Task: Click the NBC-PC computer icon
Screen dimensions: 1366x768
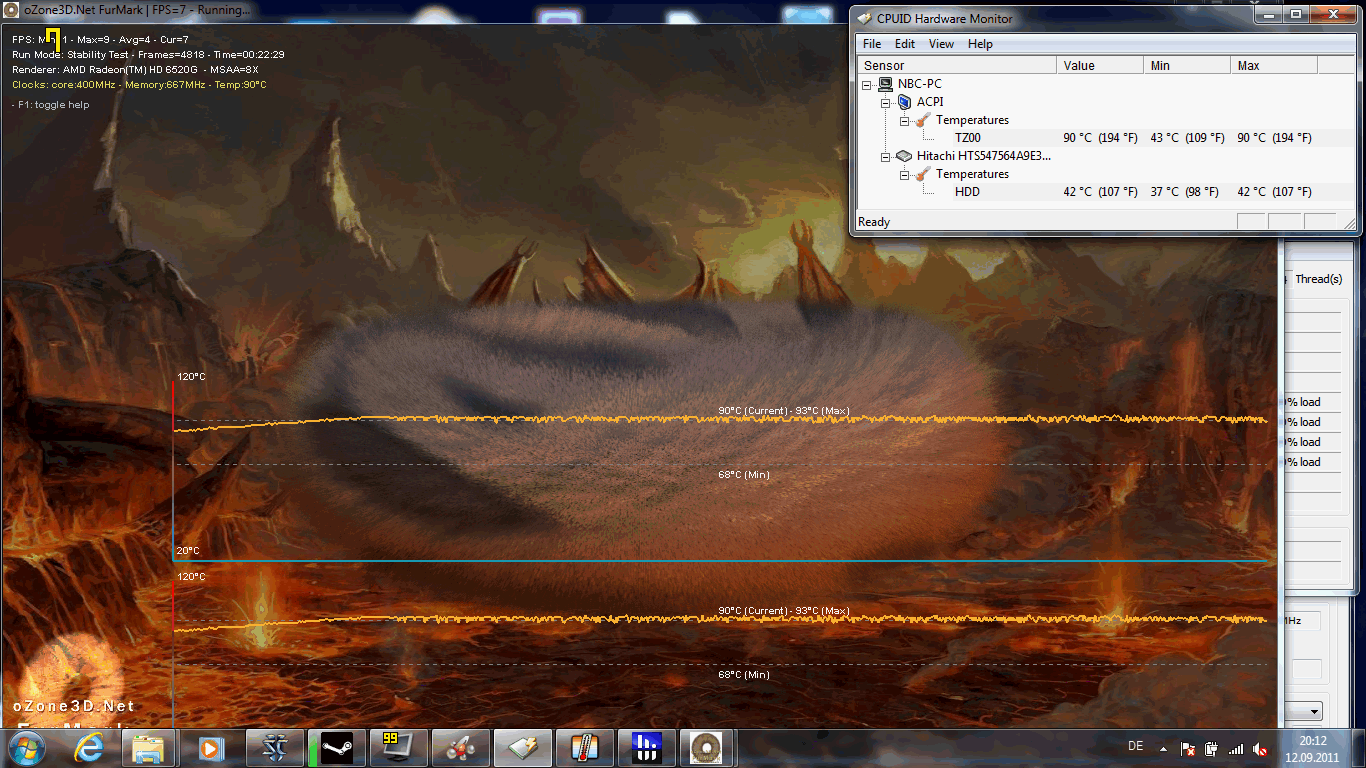Action: [x=885, y=84]
